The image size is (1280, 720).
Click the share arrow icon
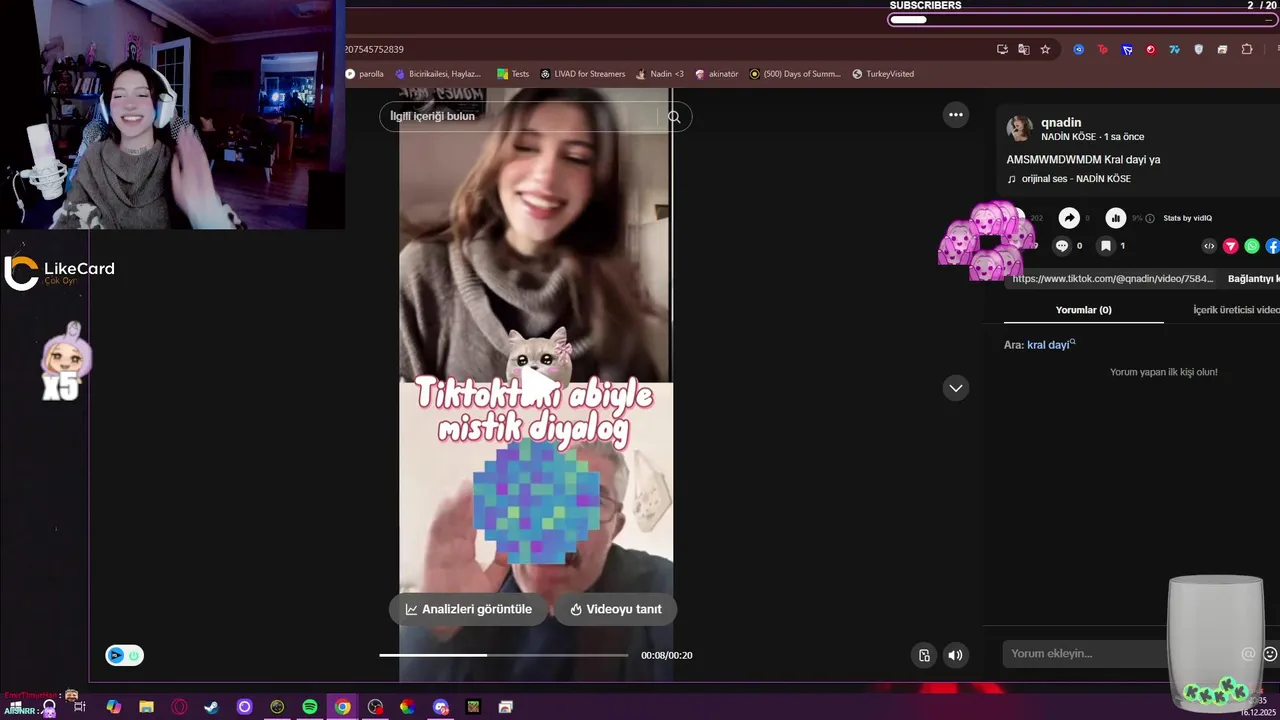[x=1069, y=218]
